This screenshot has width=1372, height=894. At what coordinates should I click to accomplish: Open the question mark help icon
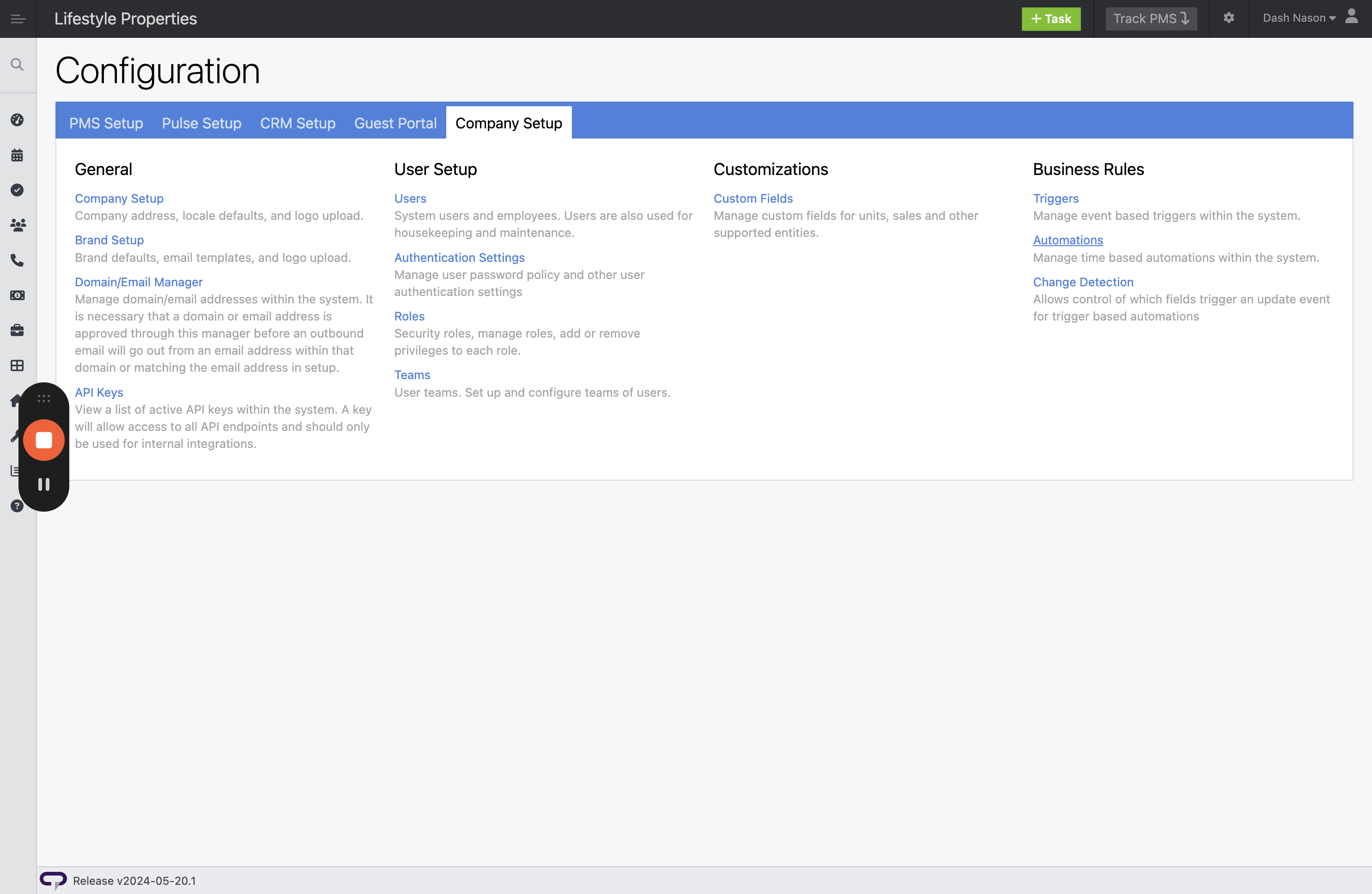[17, 506]
